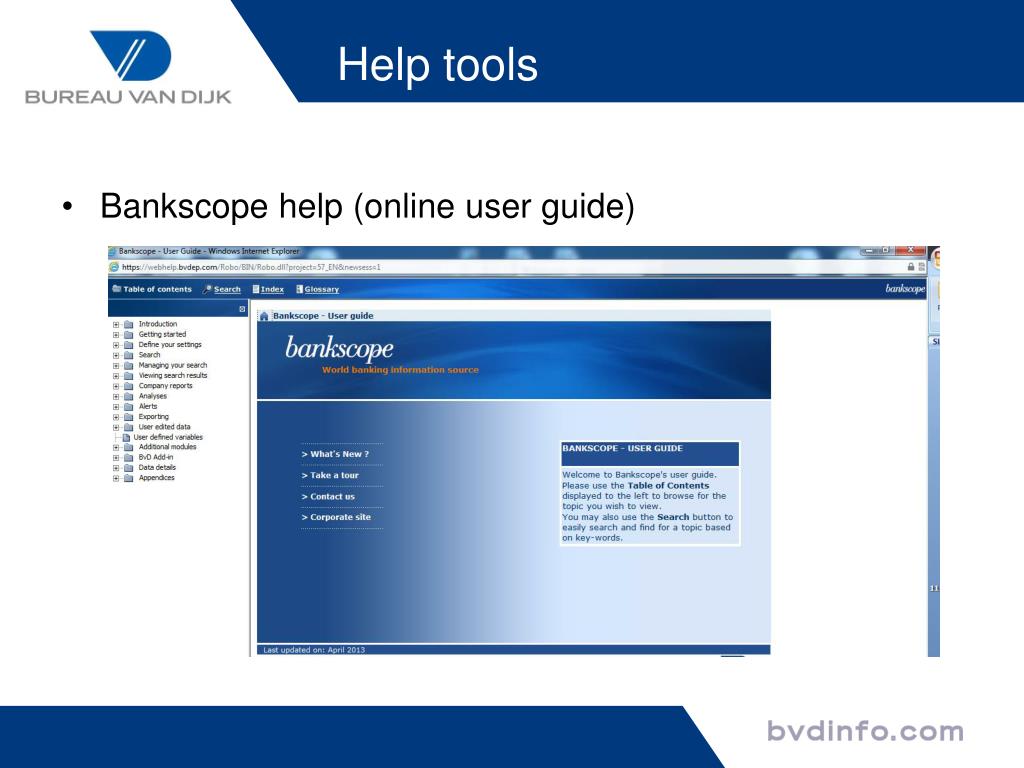Click the BANKSCOPE - USER GUIDE box heading
Image resolution: width=1024 pixels, height=768 pixels.
click(622, 449)
